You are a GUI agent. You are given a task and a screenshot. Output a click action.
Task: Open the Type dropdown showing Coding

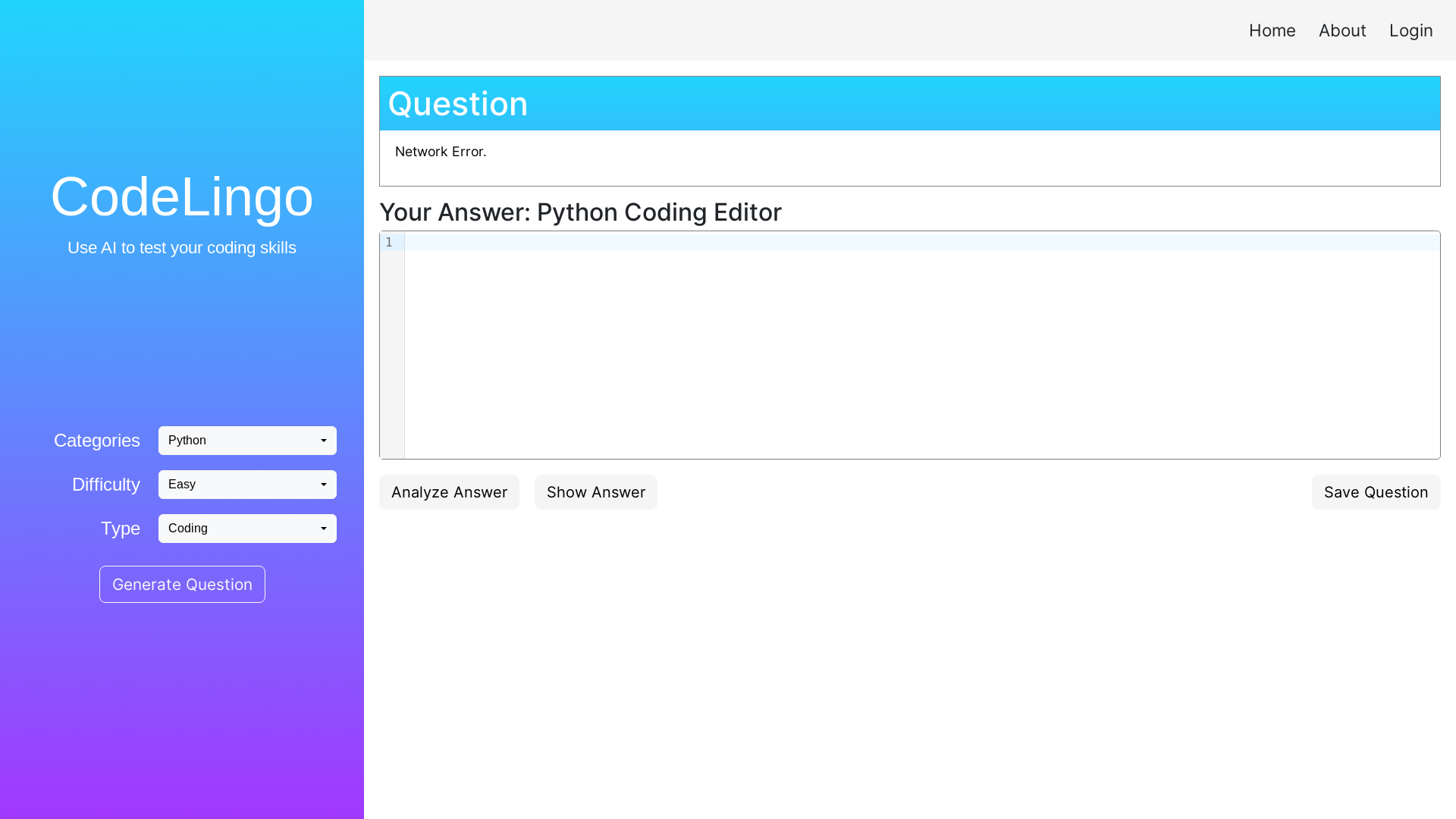point(247,529)
